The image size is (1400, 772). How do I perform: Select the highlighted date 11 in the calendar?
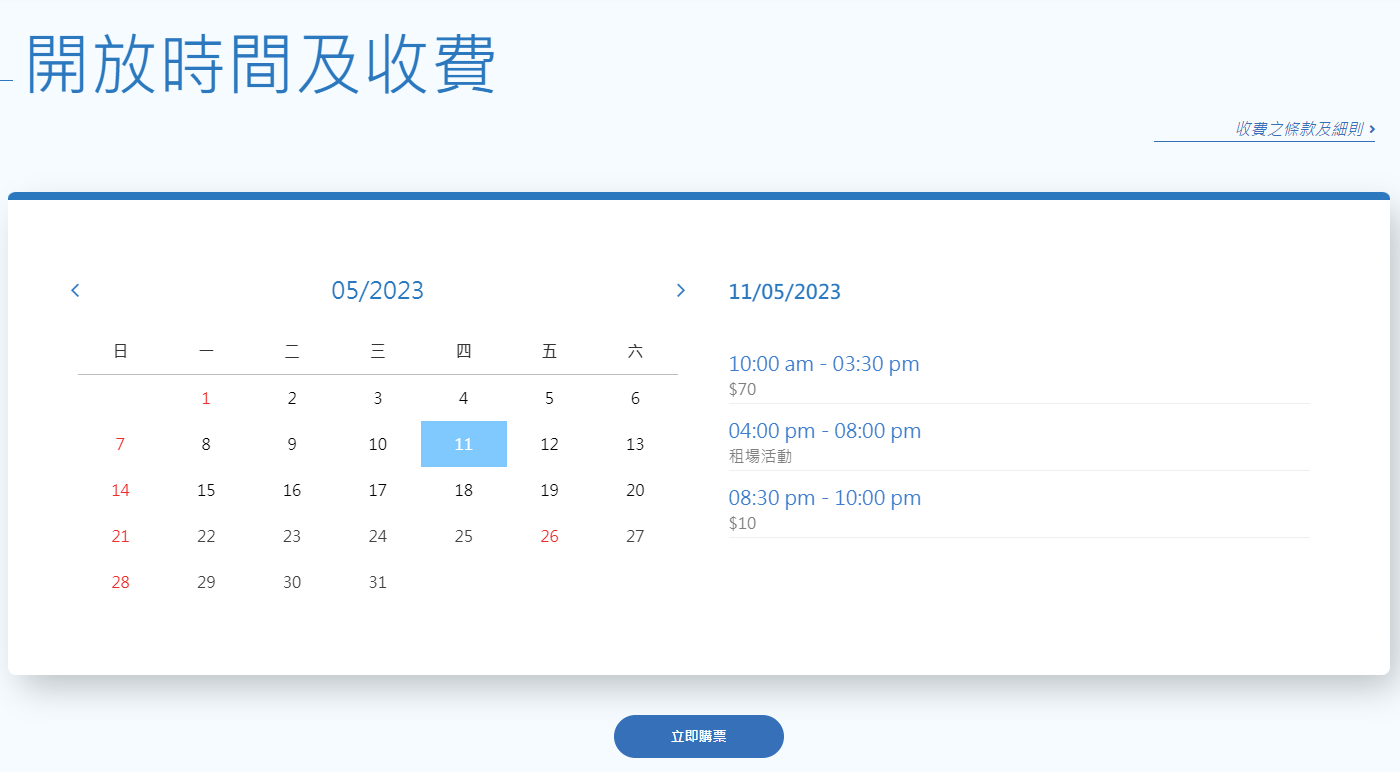[463, 443]
